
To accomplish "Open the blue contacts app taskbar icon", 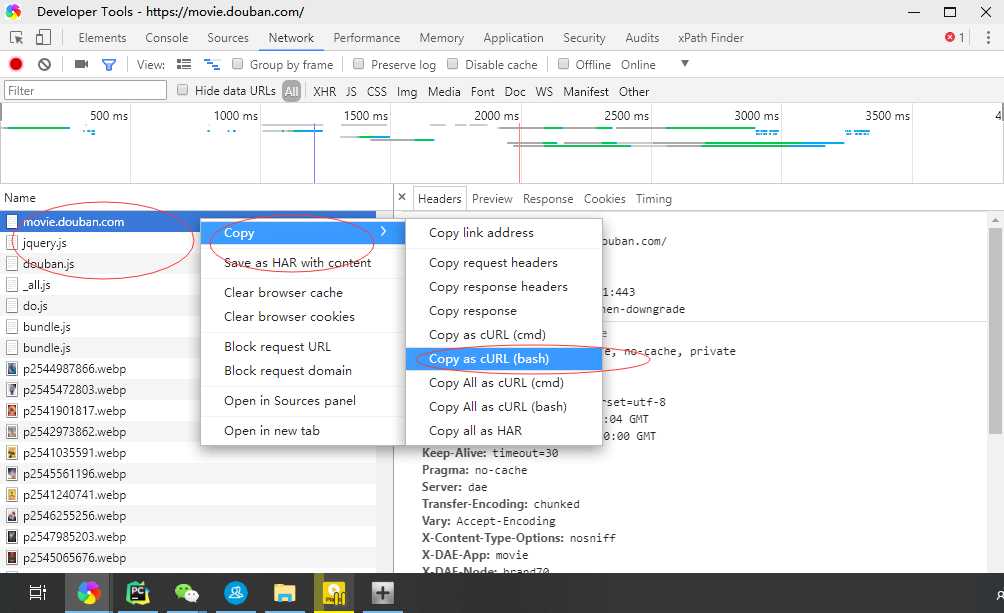I will point(236,593).
